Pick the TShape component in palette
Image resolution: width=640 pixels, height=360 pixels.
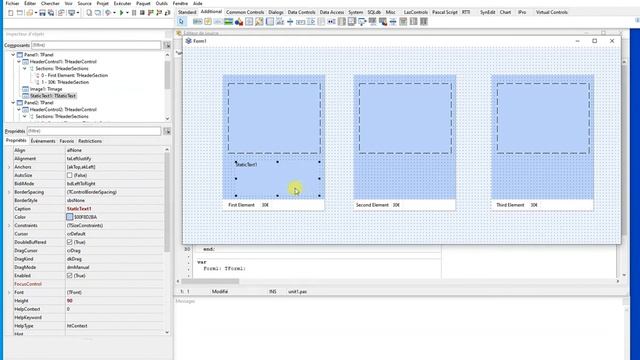click(239, 21)
